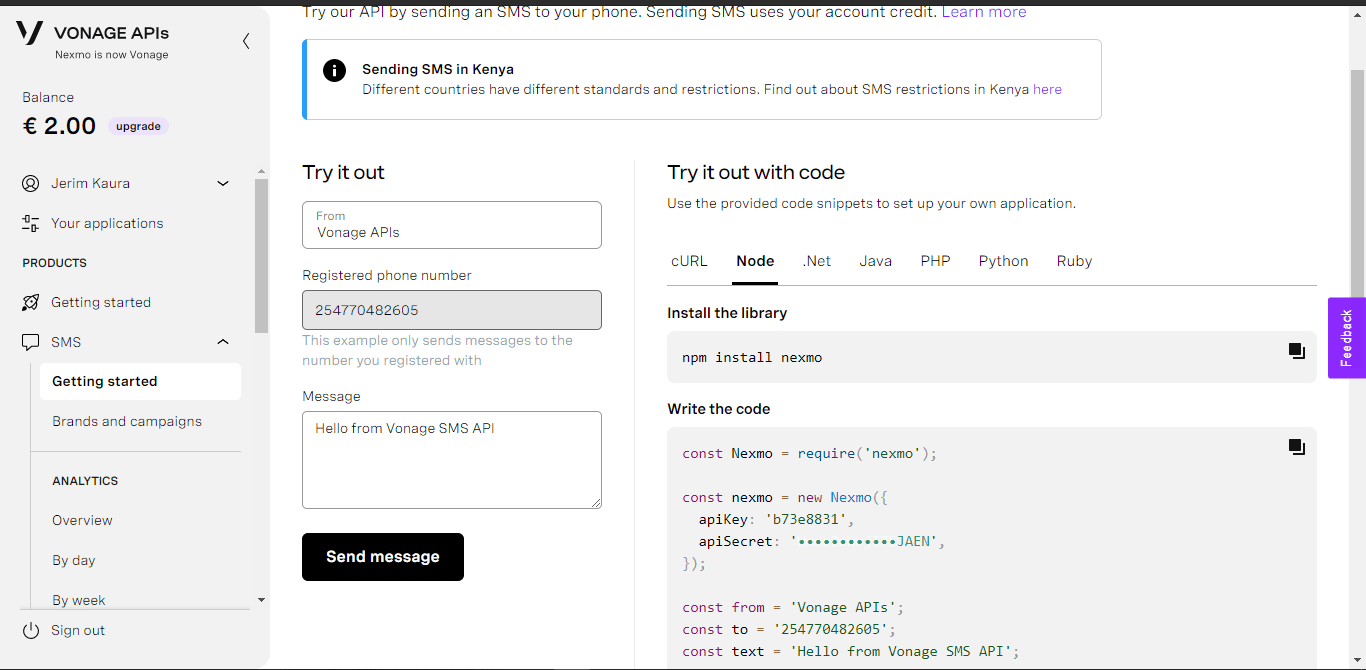1366x670 pixels.
Task: Click the Send message button
Action: point(383,557)
